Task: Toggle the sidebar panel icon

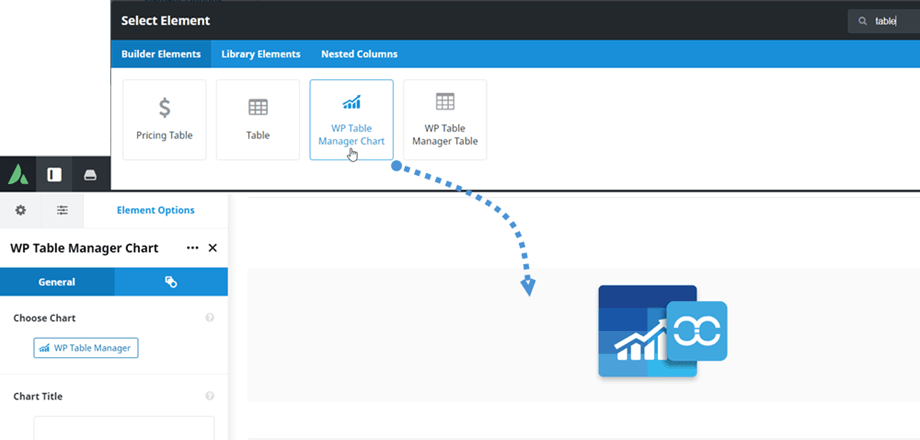Action: pos(55,174)
